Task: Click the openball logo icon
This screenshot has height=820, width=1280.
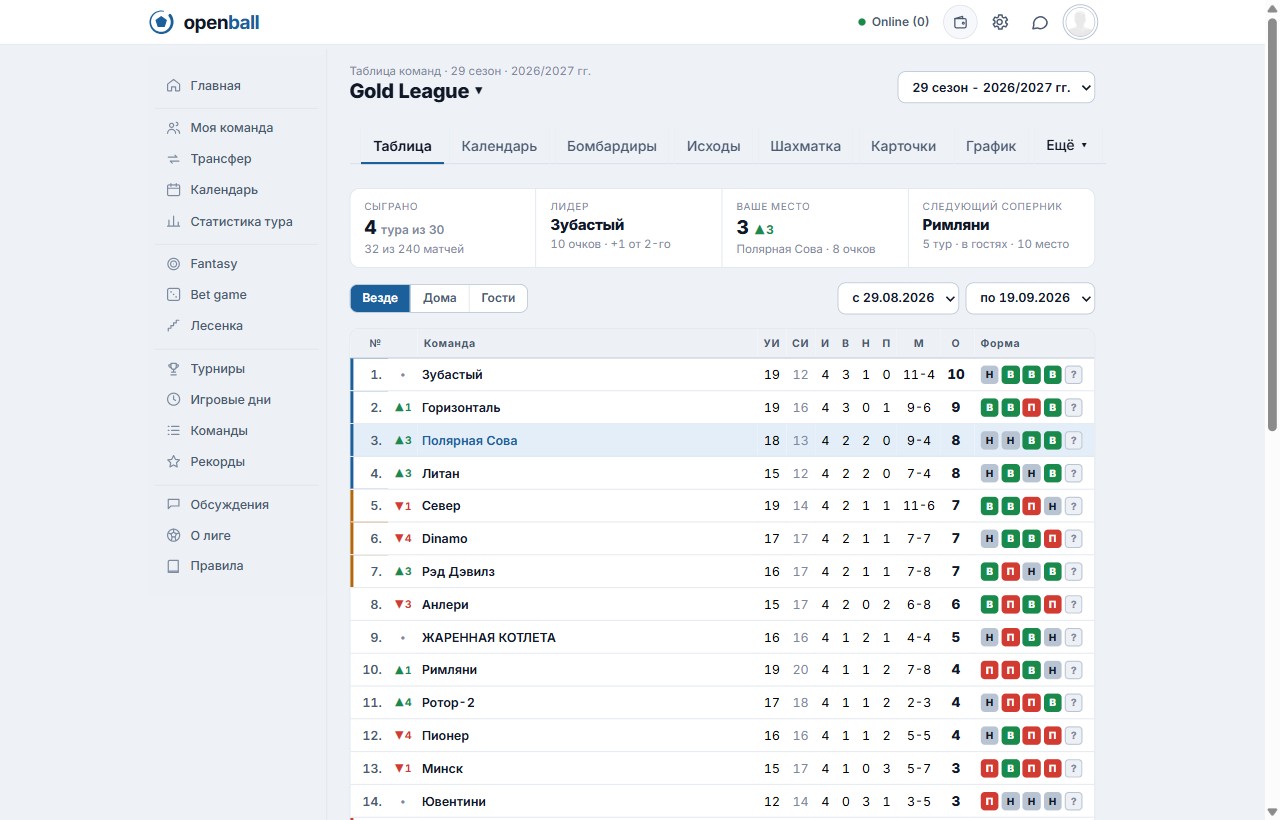Action: point(161,22)
